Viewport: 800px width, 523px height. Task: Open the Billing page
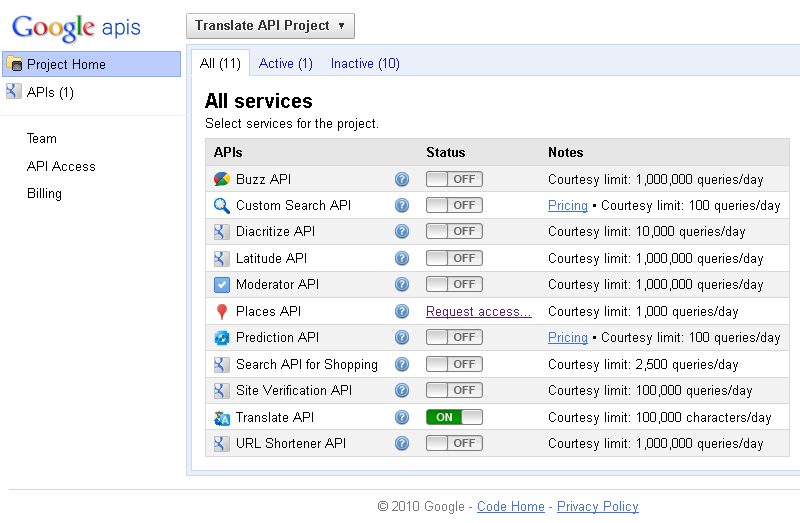[44, 193]
